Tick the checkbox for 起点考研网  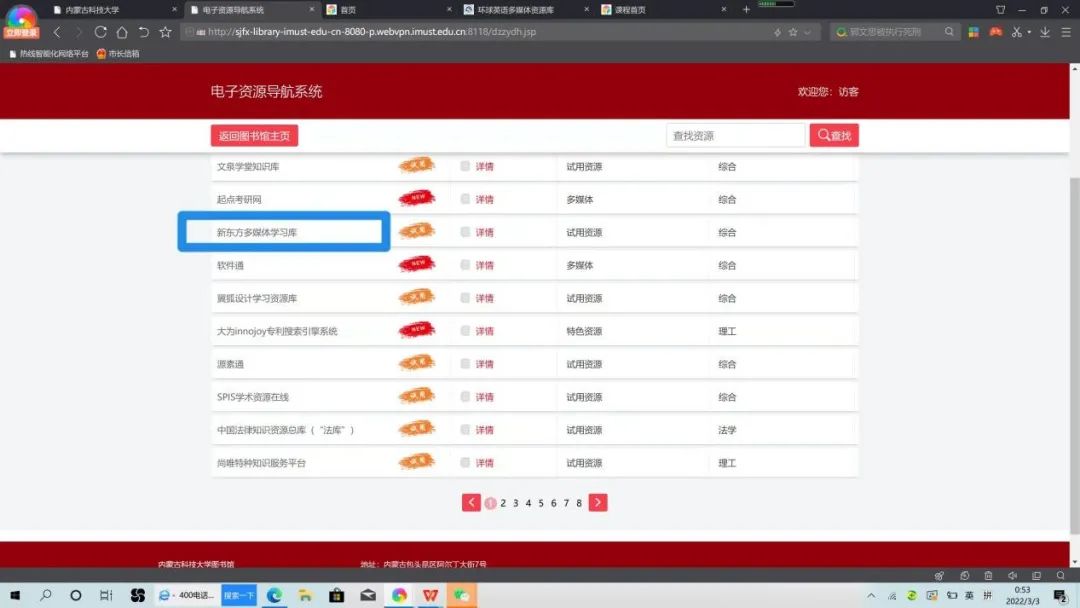tap(465, 199)
